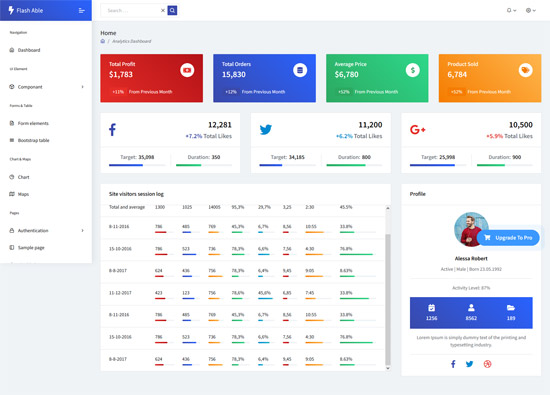Open the settings gear dropdown
Image resolution: width=550 pixels, height=395 pixels.
click(530, 11)
